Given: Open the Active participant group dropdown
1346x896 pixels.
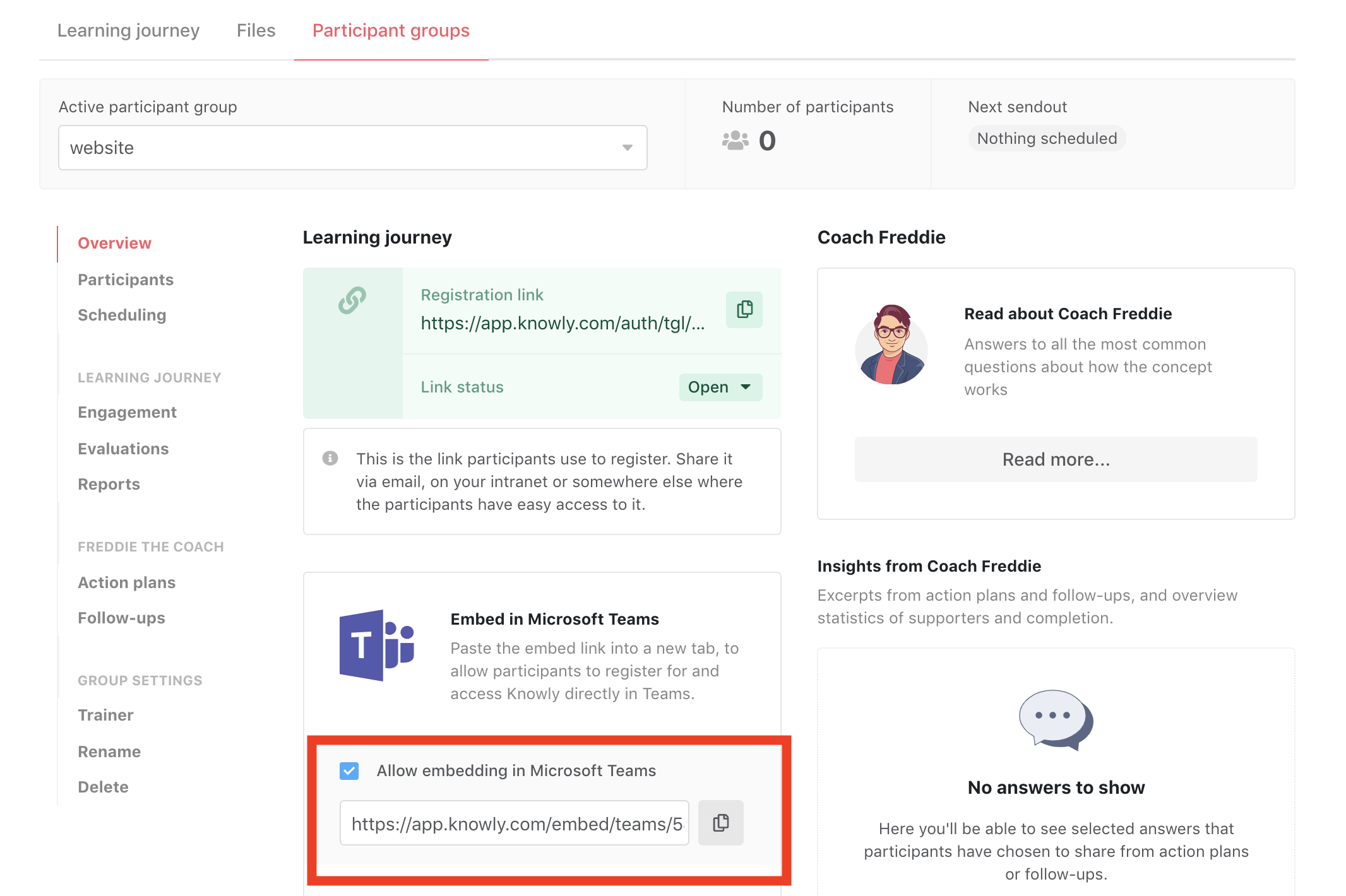Looking at the screenshot, I should pos(352,148).
